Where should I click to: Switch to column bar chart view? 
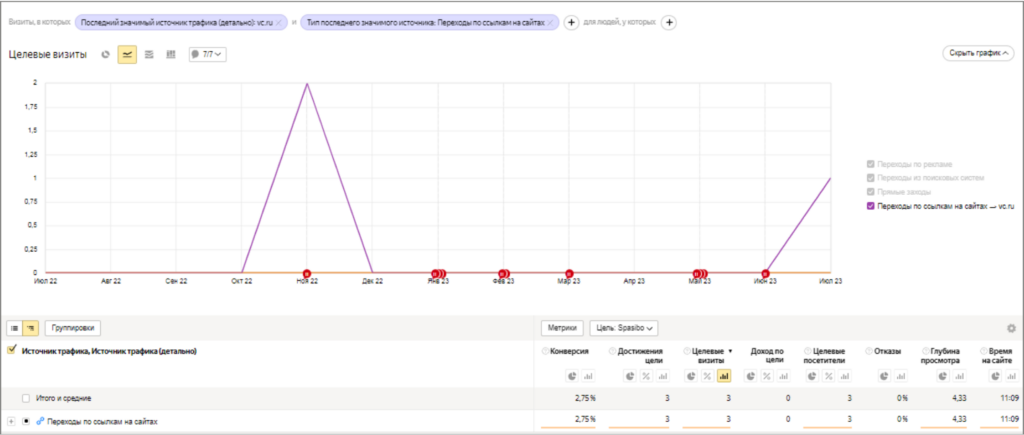[x=171, y=54]
